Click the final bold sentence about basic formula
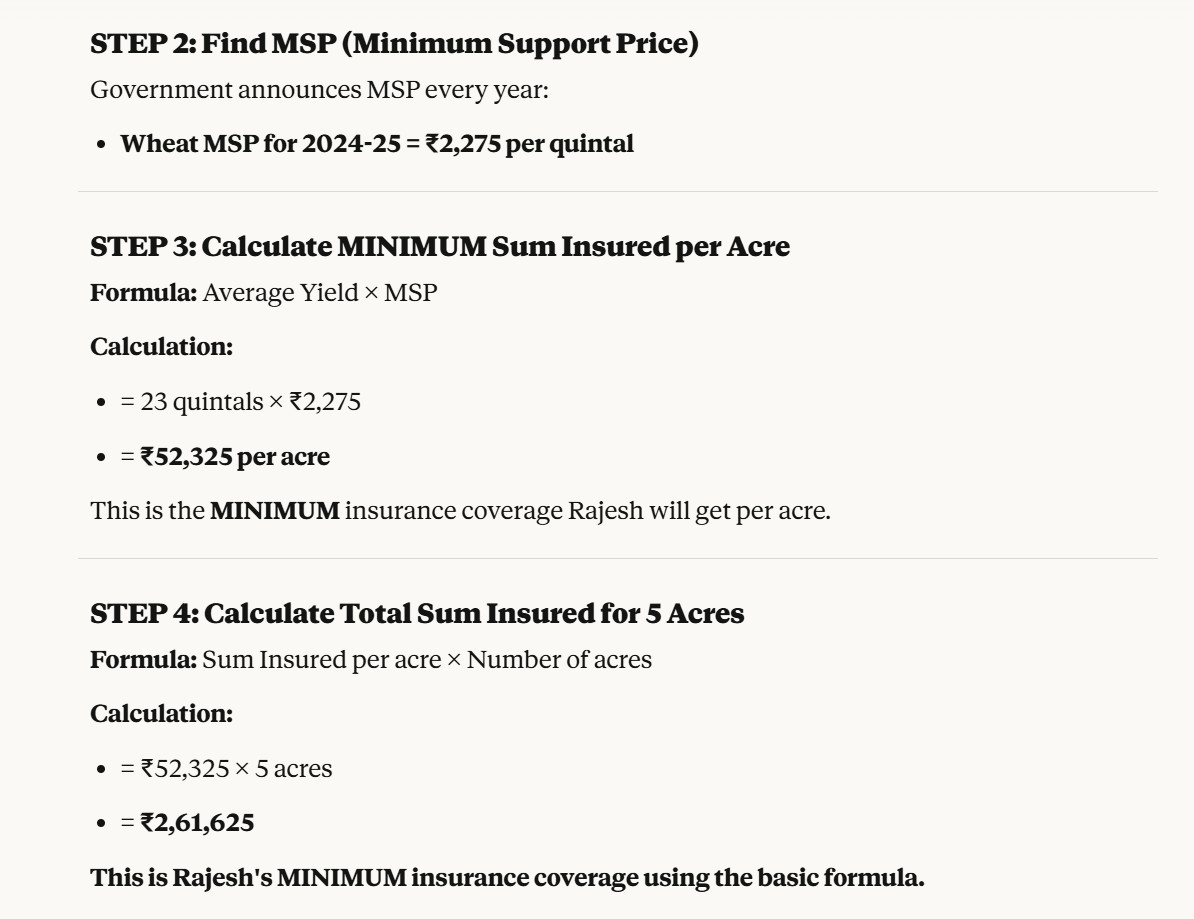This screenshot has width=1194, height=919. [507, 878]
